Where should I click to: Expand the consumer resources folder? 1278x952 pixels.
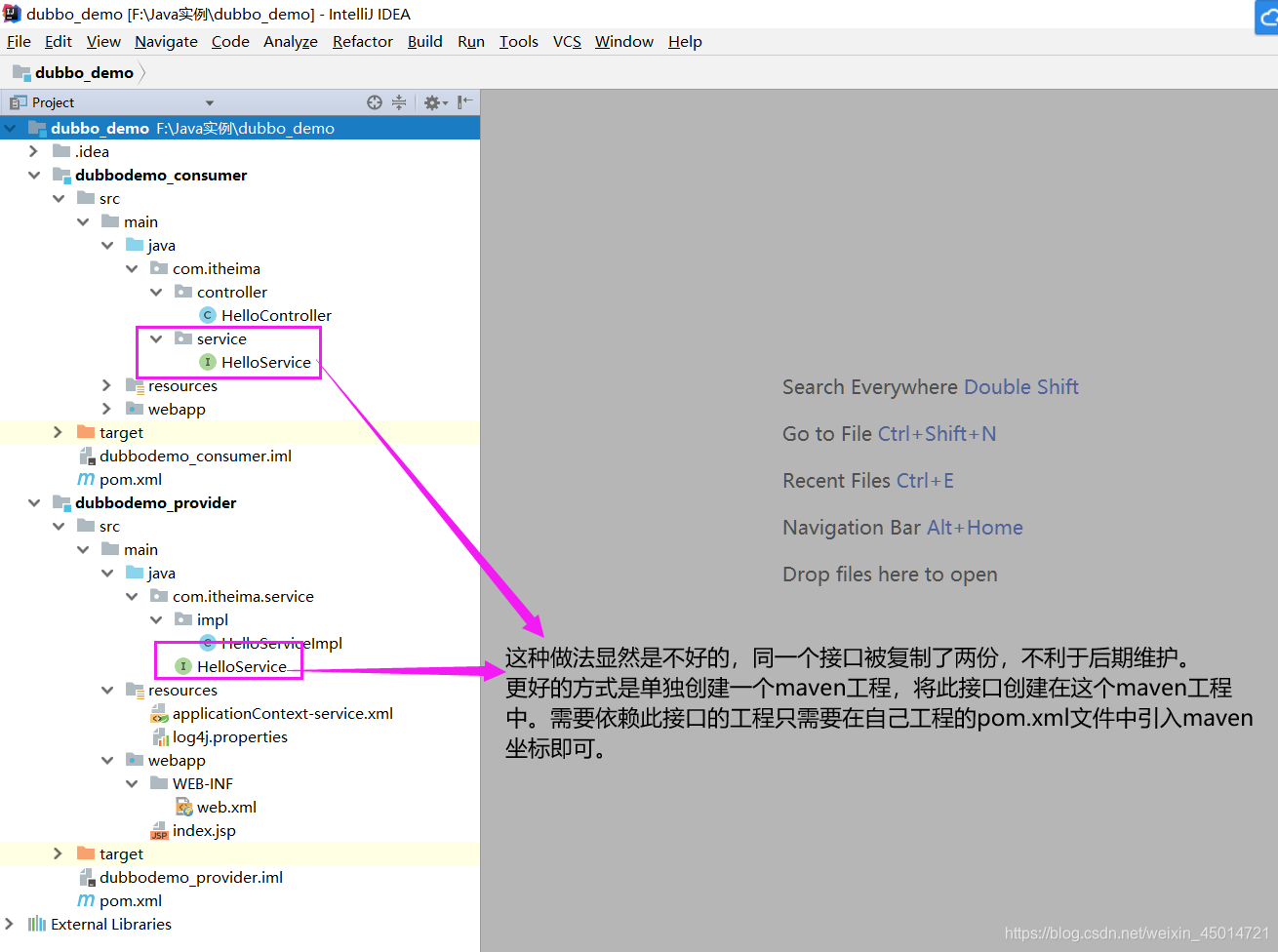pos(106,385)
